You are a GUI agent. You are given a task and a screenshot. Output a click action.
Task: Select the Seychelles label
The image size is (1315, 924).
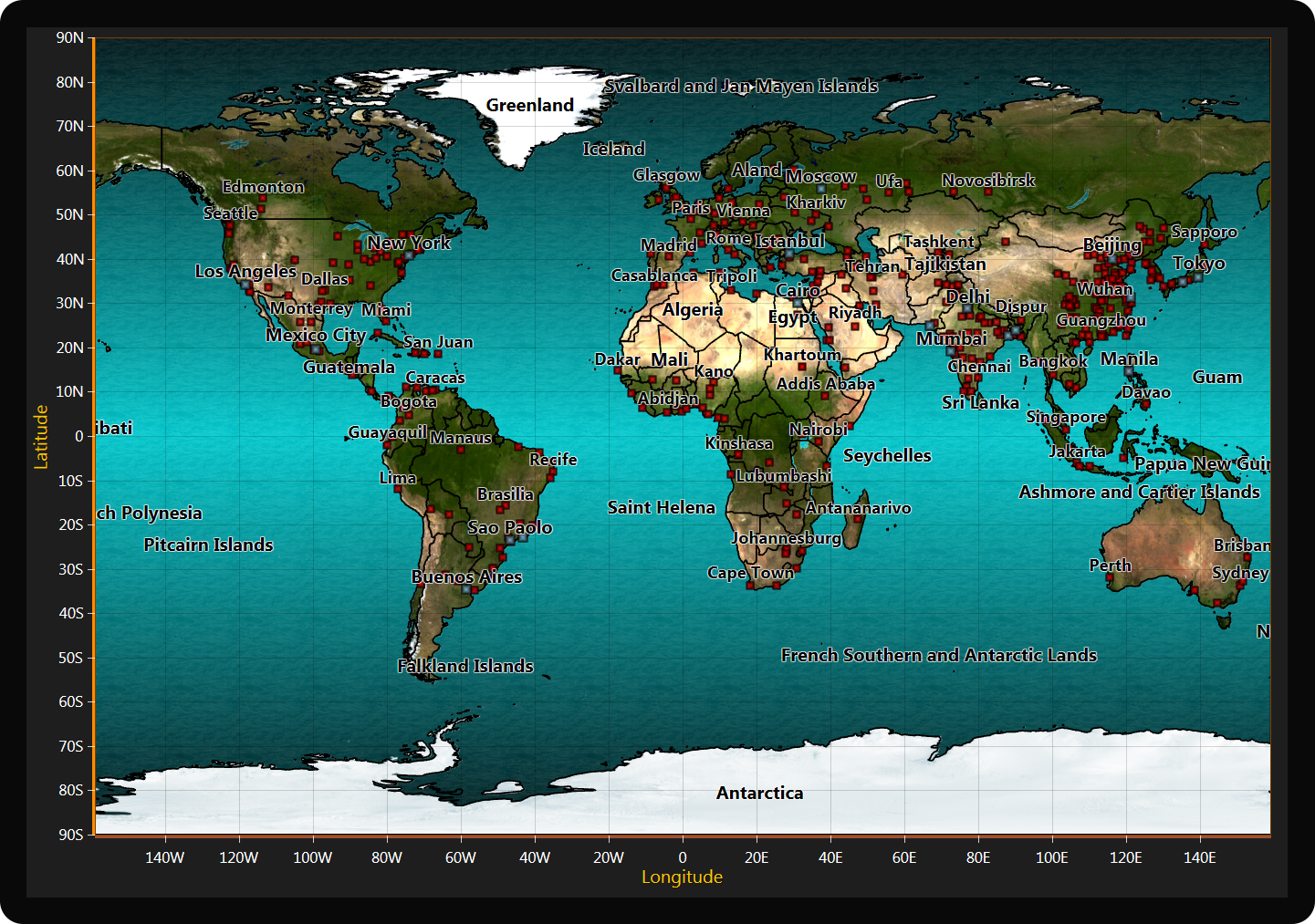[887, 455]
